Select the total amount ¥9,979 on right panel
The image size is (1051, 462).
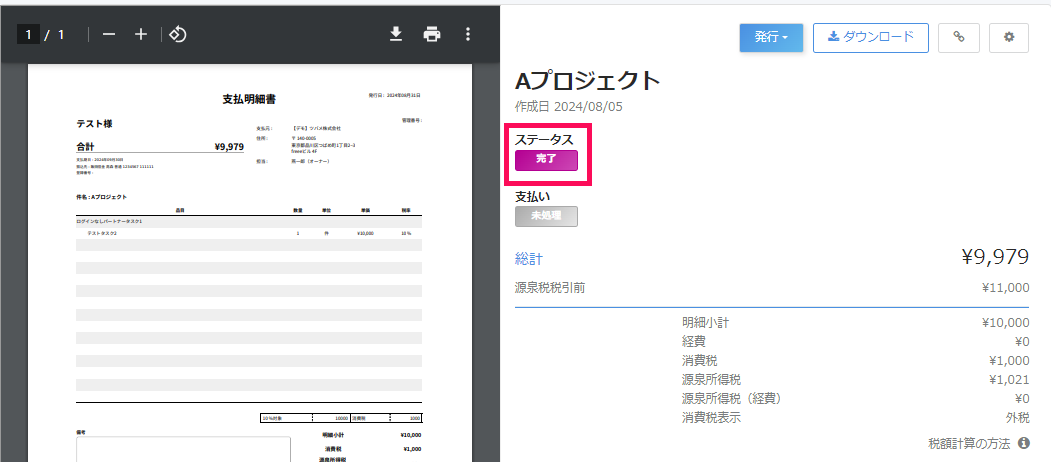point(995,257)
